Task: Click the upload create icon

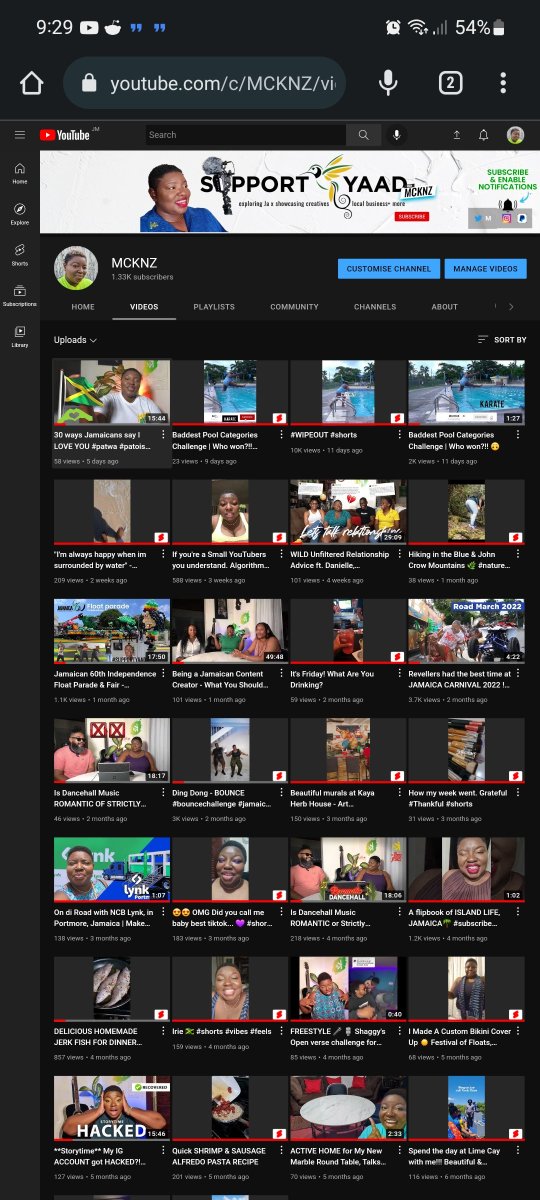Action: tap(457, 135)
